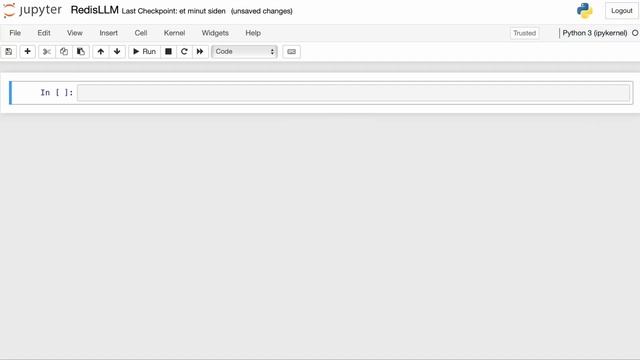The width and height of the screenshot is (640, 360).
Task: Click the Python logo icon
Action: click(584, 11)
